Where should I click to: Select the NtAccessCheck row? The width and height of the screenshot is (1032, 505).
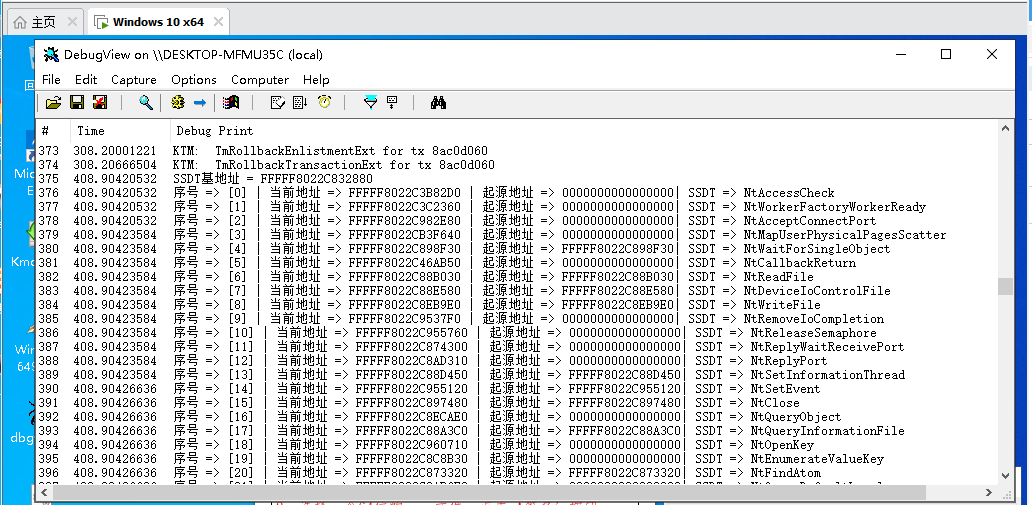click(x=517, y=193)
